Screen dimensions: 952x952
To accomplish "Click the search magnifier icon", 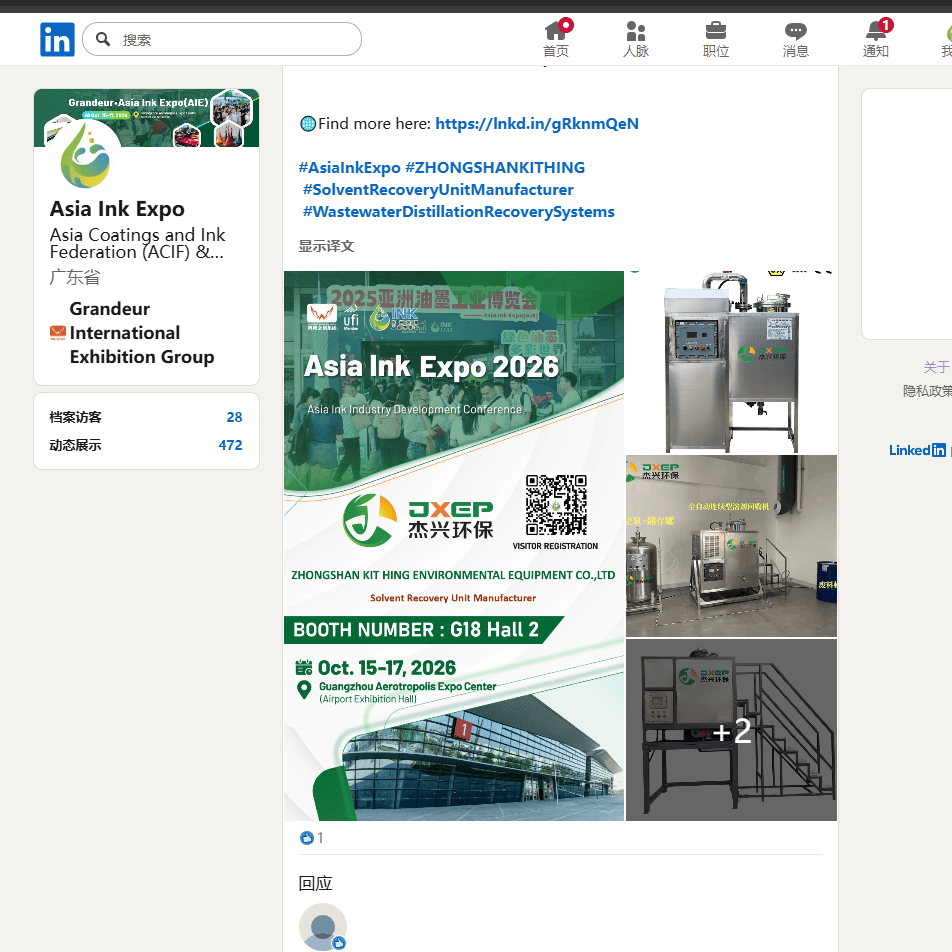I will [103, 40].
